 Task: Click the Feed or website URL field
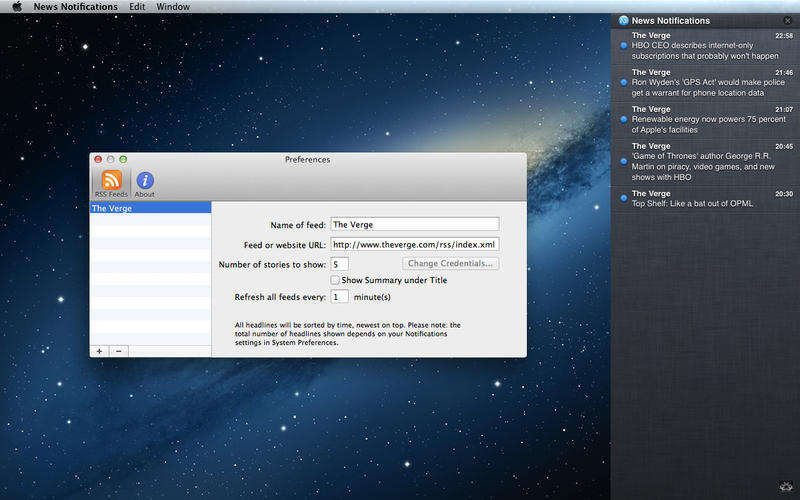(x=415, y=244)
